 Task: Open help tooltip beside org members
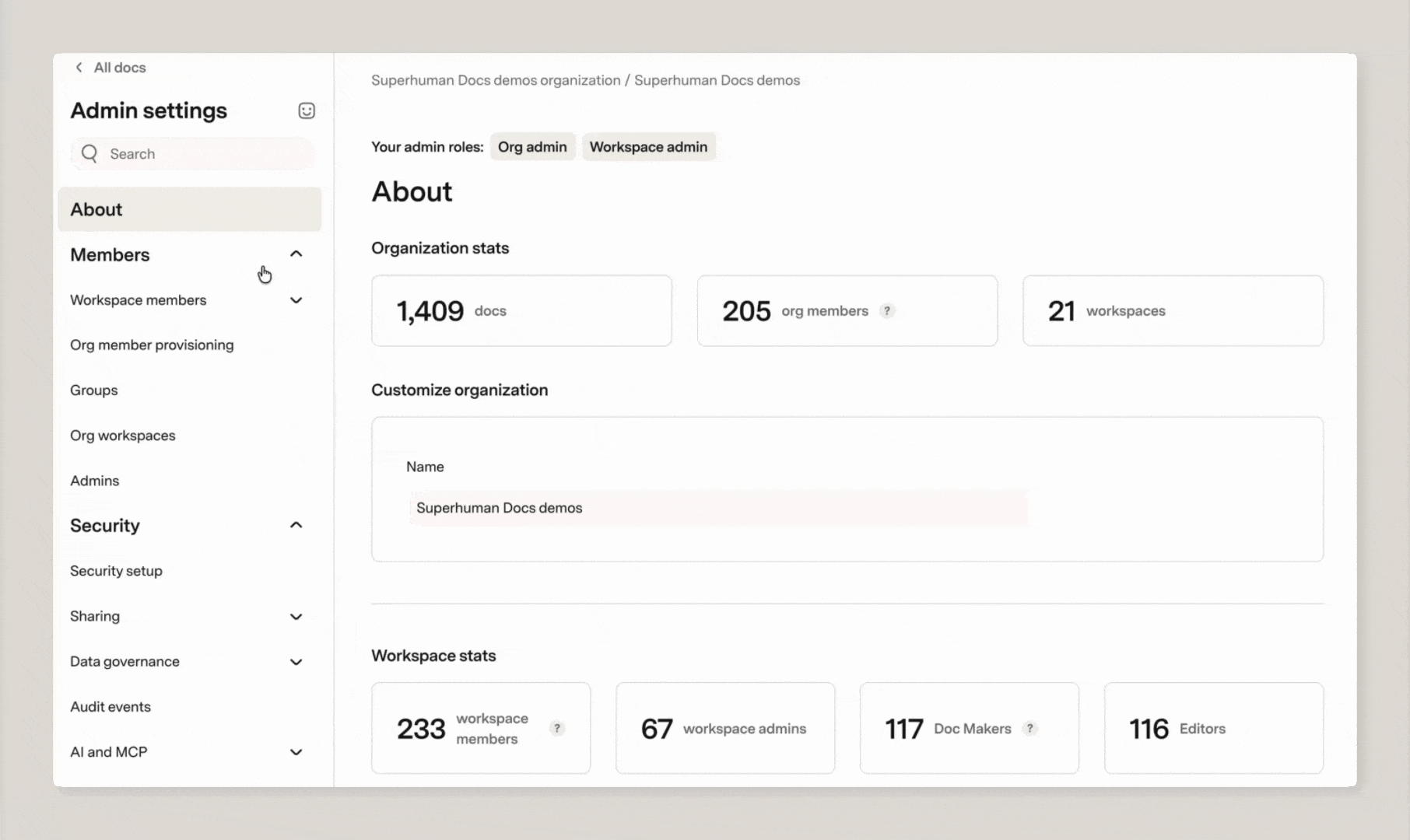point(887,310)
